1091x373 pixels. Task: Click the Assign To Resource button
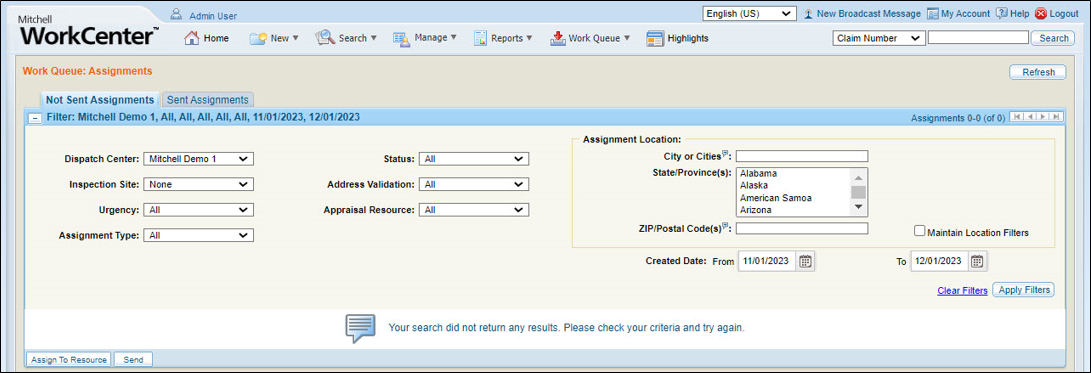[x=68, y=360]
